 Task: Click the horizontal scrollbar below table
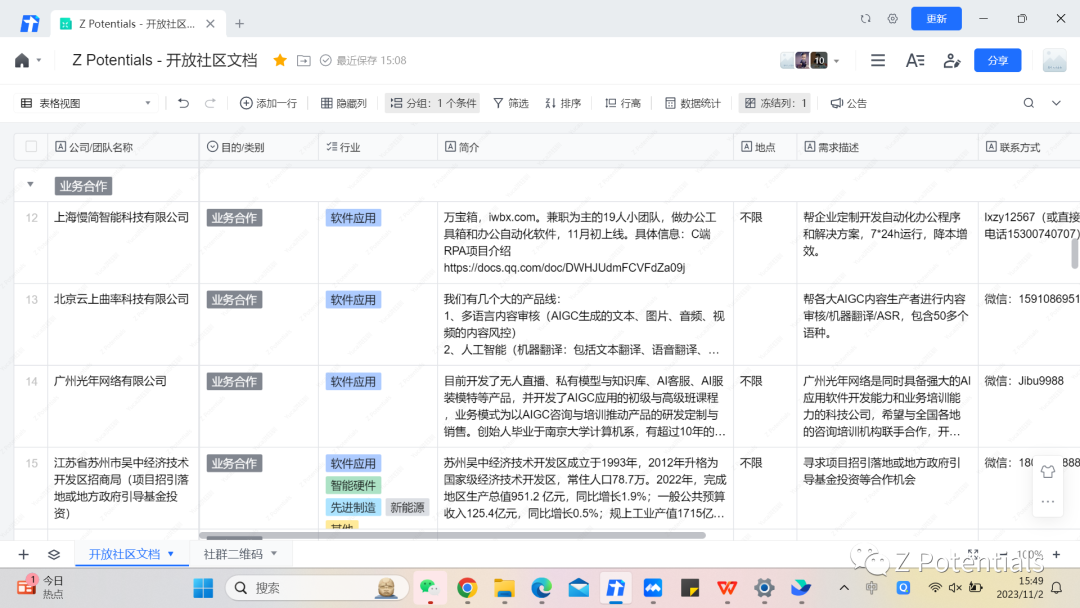tap(453, 535)
